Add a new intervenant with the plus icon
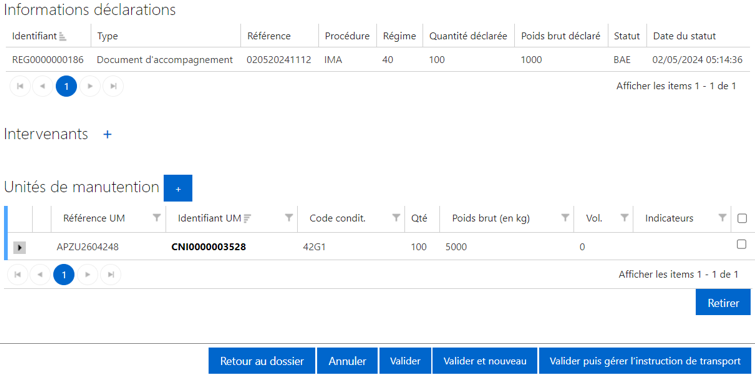Screen dimensions: 755x375 pos(107,135)
